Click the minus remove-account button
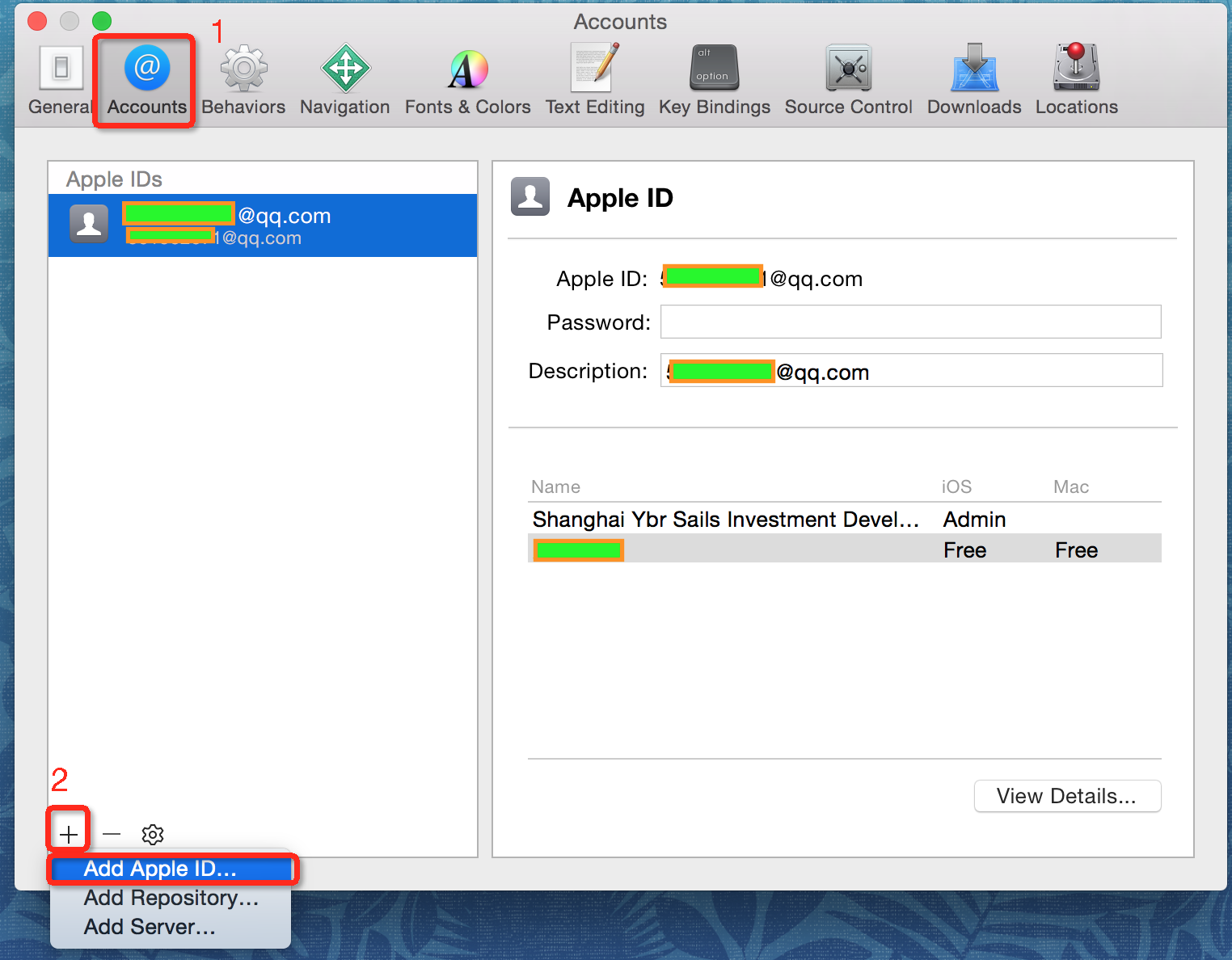Image resolution: width=1232 pixels, height=960 pixels. [112, 834]
